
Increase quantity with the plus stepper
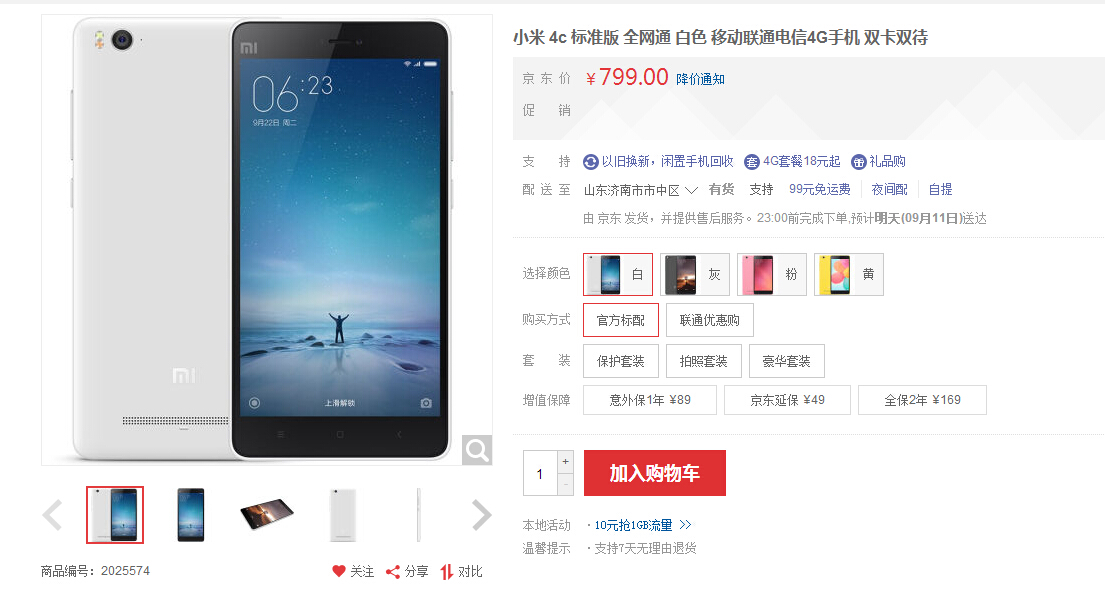[x=565, y=461]
